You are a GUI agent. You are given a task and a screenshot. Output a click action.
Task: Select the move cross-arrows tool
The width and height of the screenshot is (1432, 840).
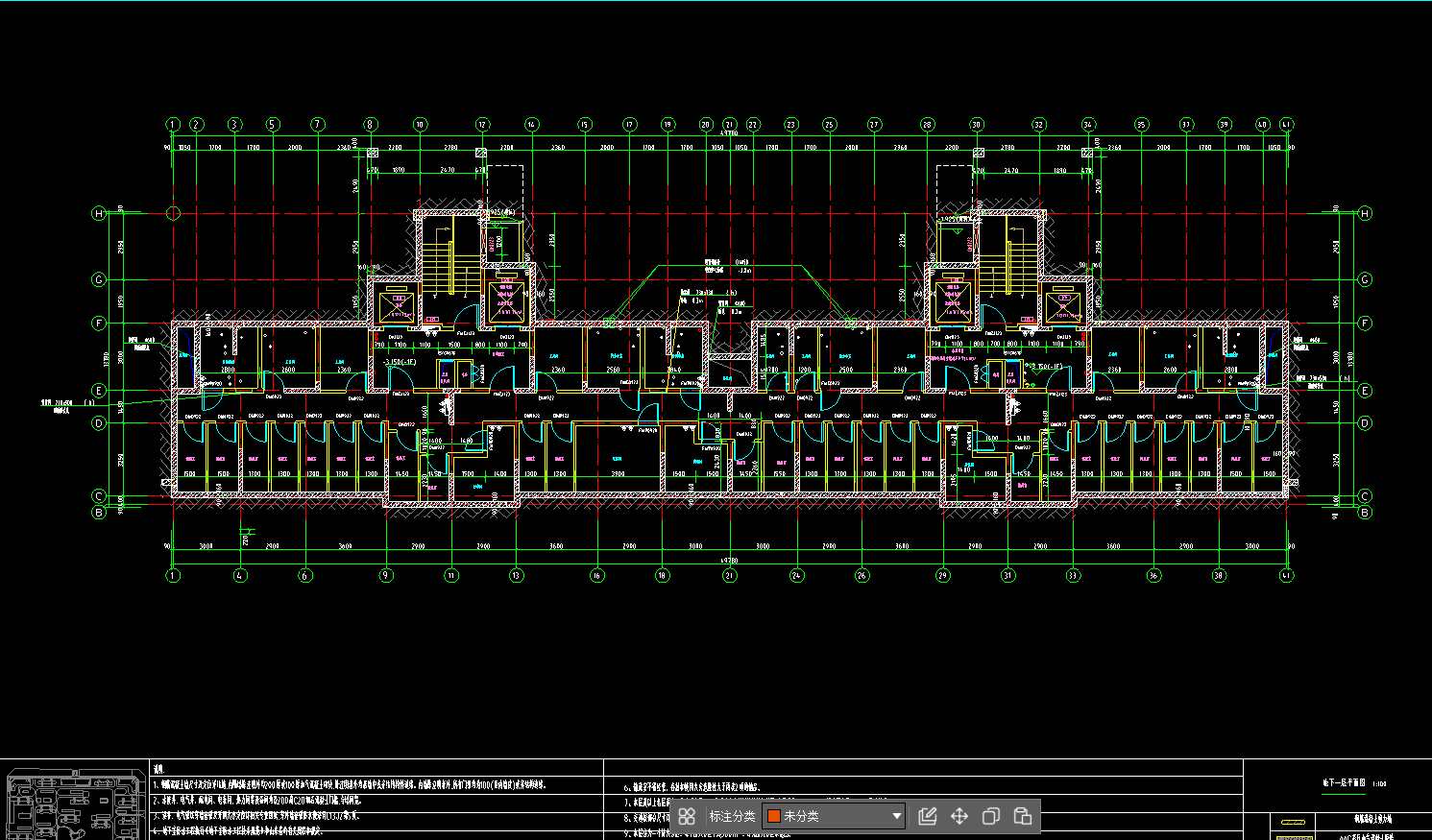pyautogui.click(x=959, y=816)
